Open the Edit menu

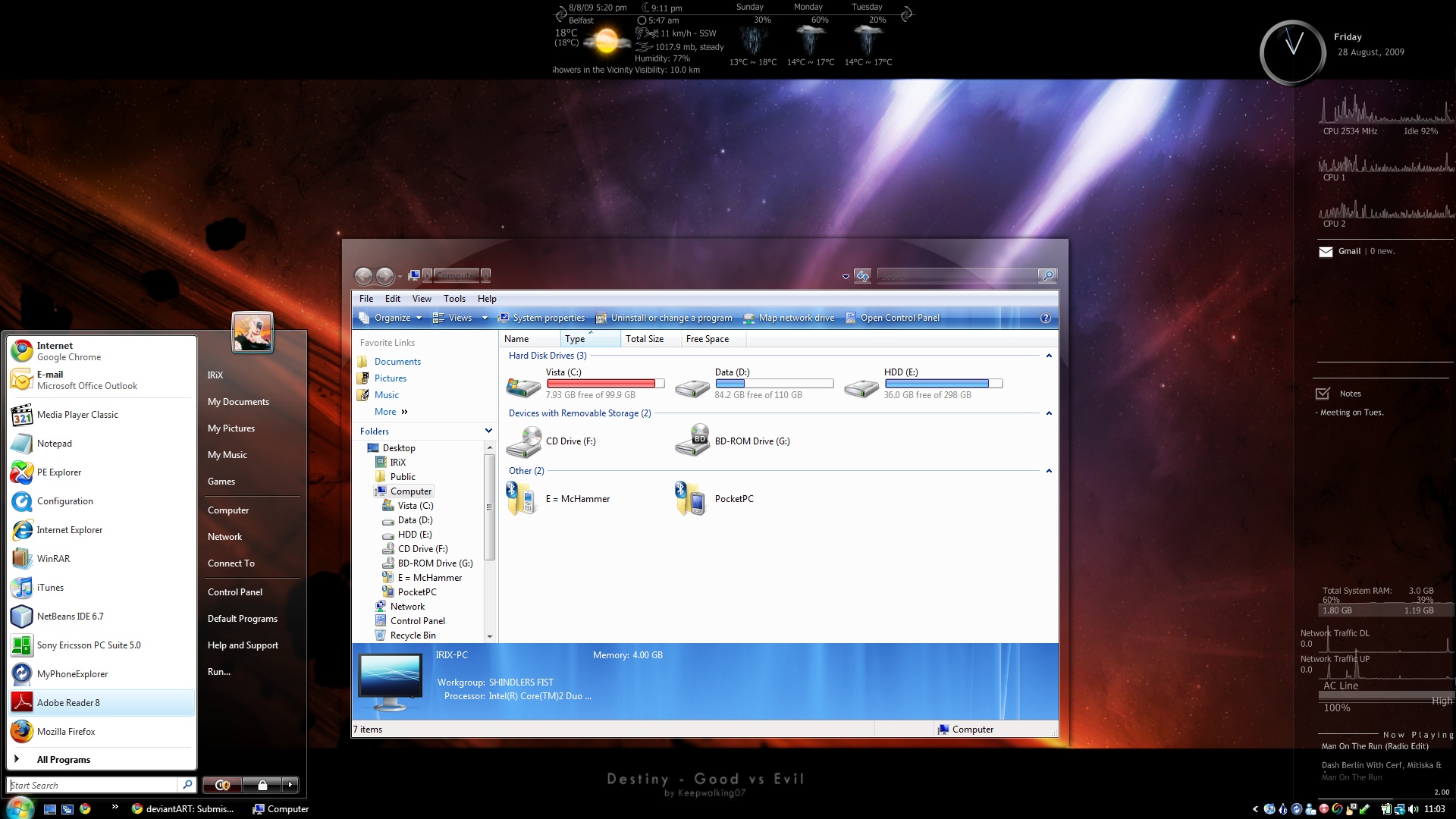point(393,299)
